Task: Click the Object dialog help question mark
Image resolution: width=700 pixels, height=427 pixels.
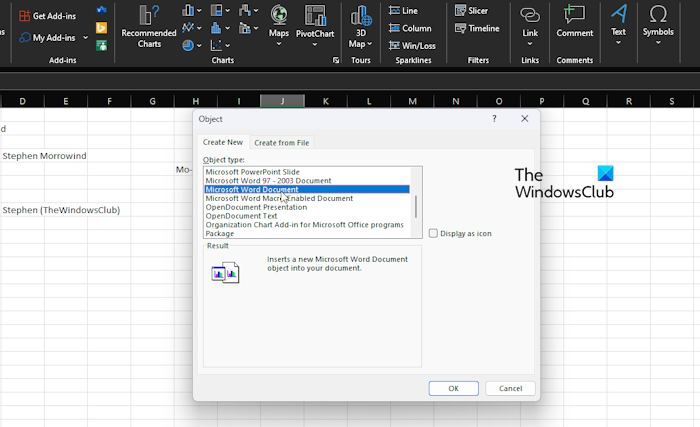Action: coord(494,118)
